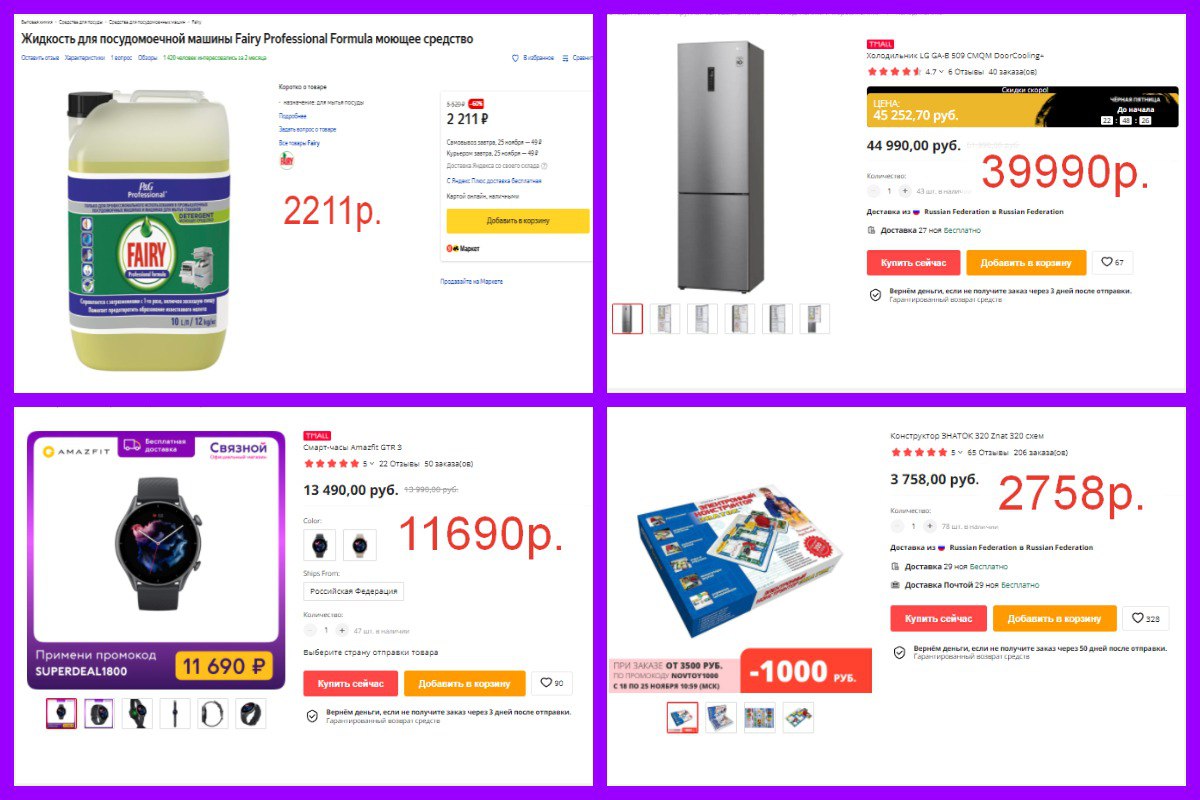
Task: Select the first refrigerator thumbnail with red border
Action: coord(627,318)
